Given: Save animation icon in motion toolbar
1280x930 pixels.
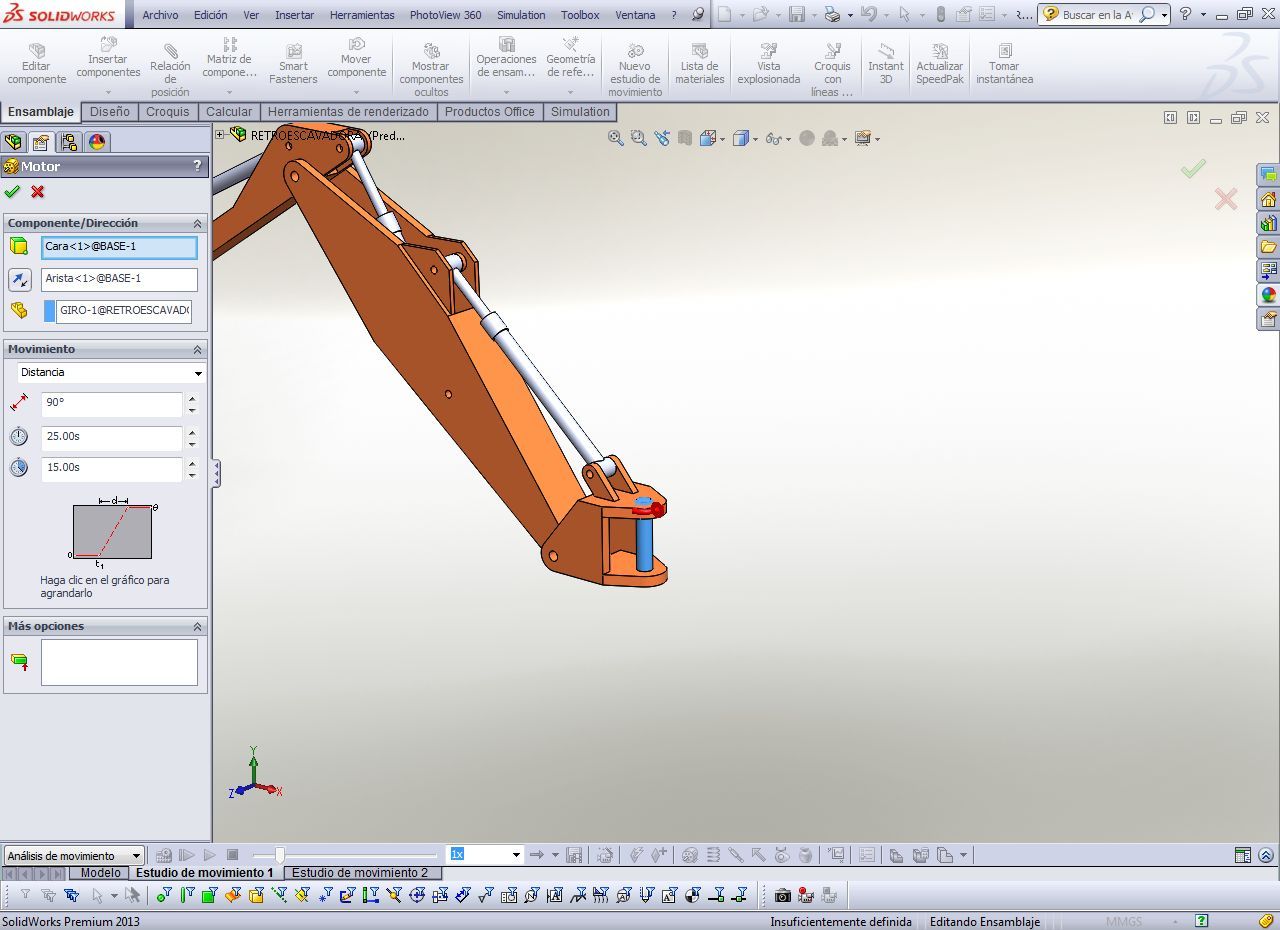Looking at the screenshot, I should [x=574, y=855].
